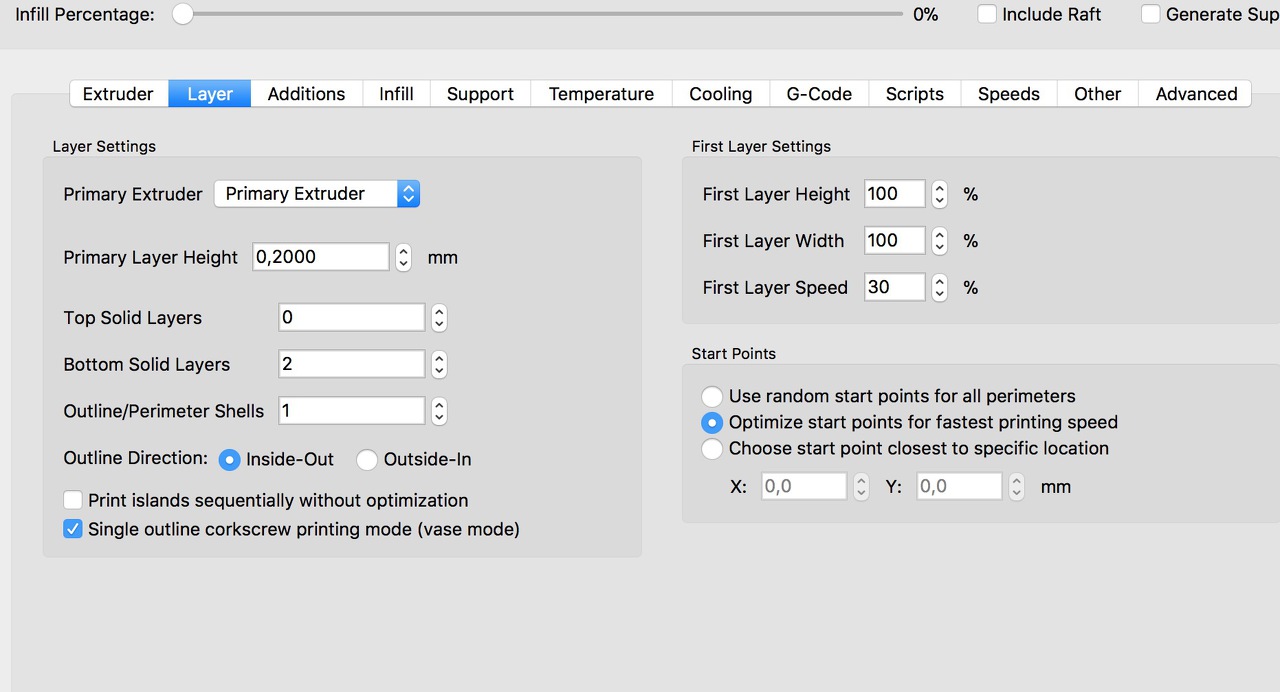This screenshot has height=692, width=1280.
Task: Go to the Advanced tab
Action: pyautogui.click(x=1196, y=94)
